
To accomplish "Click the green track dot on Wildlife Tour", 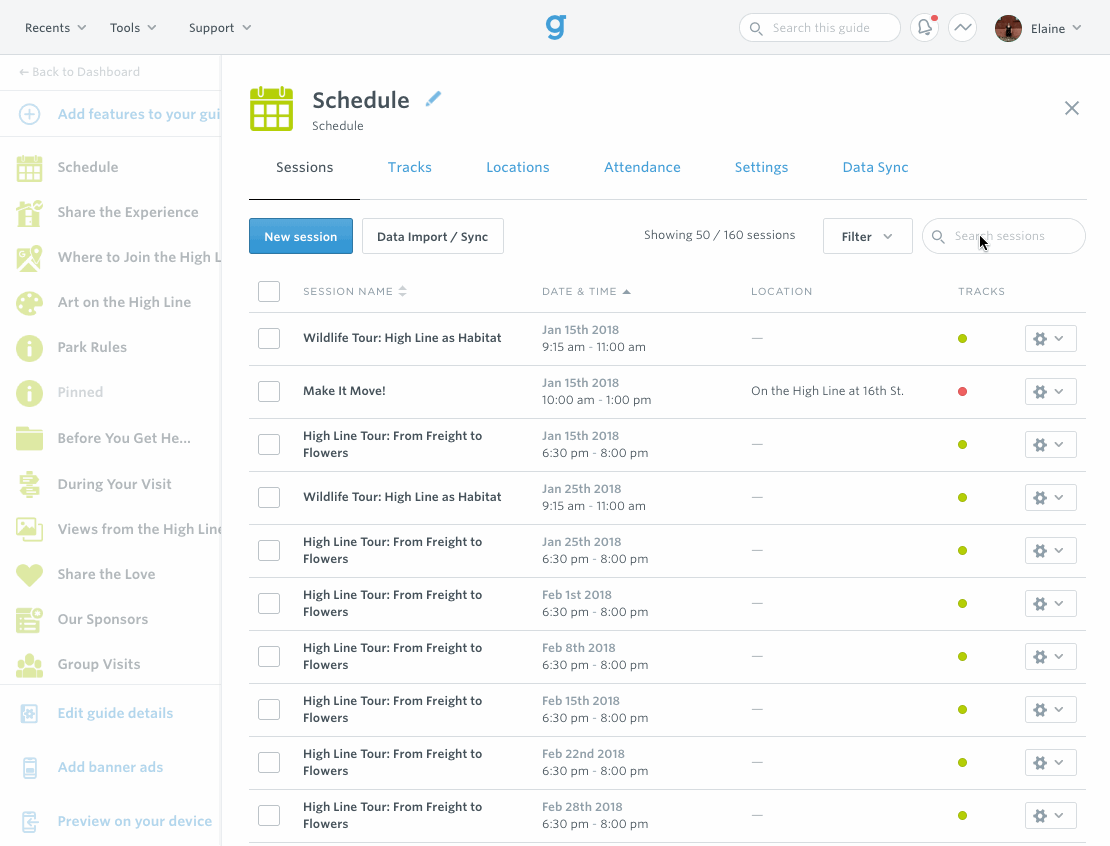I will point(962,338).
